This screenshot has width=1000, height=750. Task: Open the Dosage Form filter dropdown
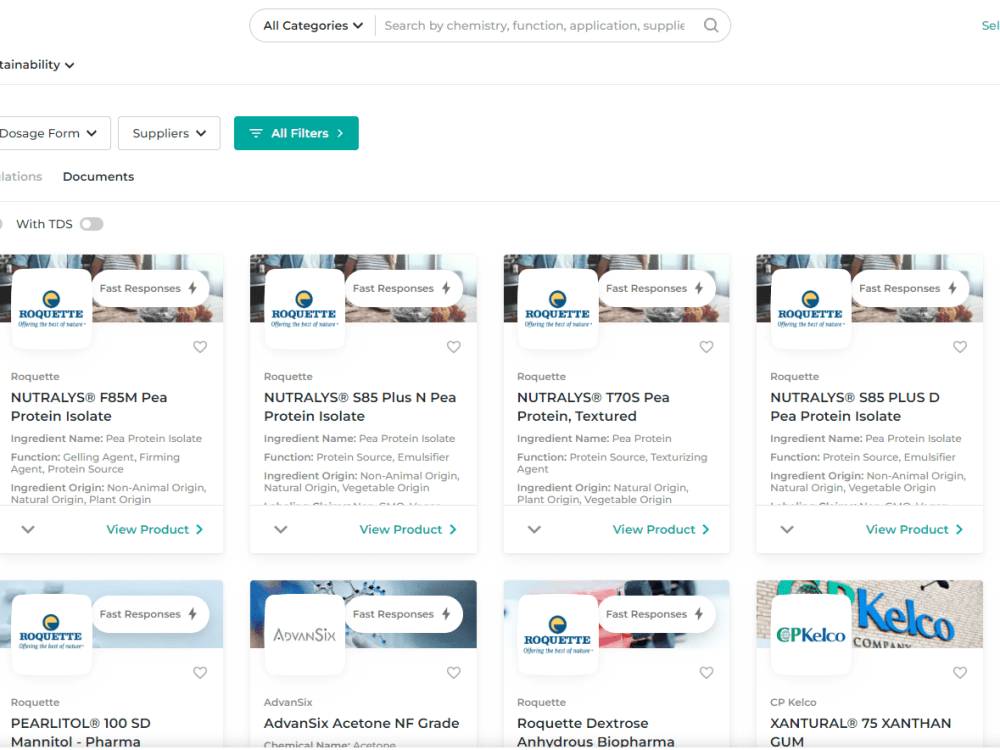pyautogui.click(x=51, y=133)
